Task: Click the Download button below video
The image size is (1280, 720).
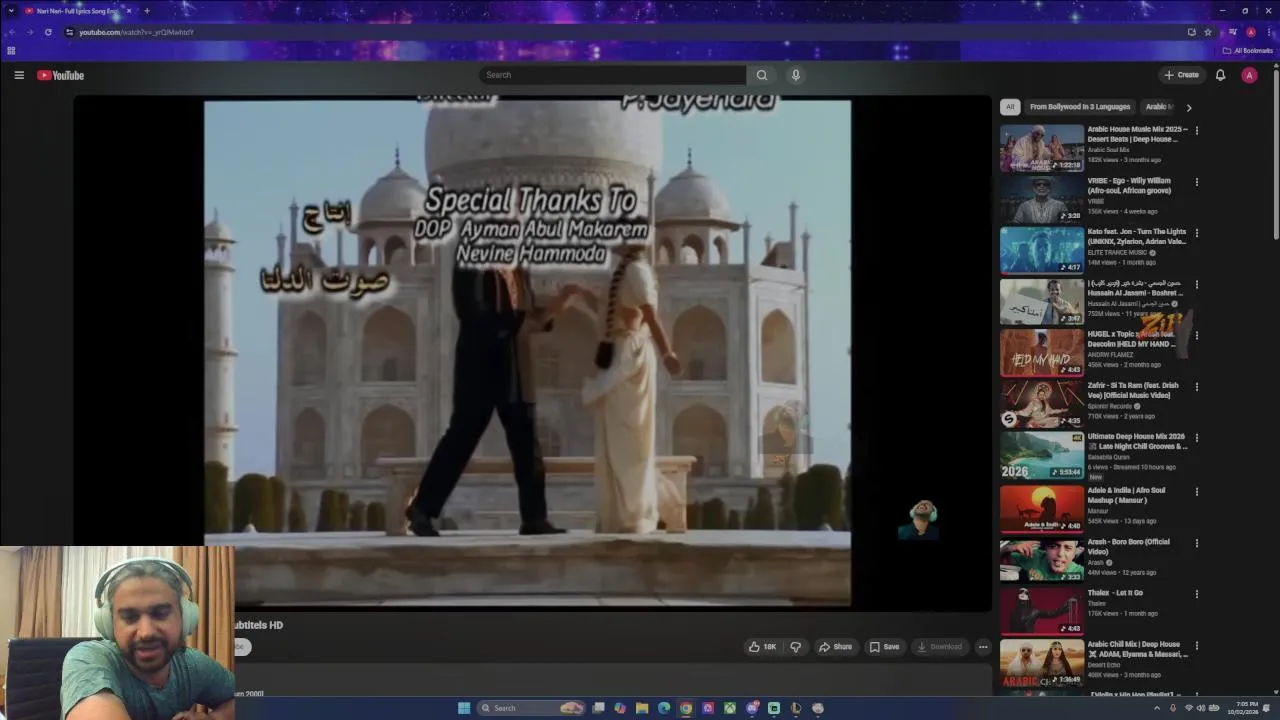Action: click(939, 647)
